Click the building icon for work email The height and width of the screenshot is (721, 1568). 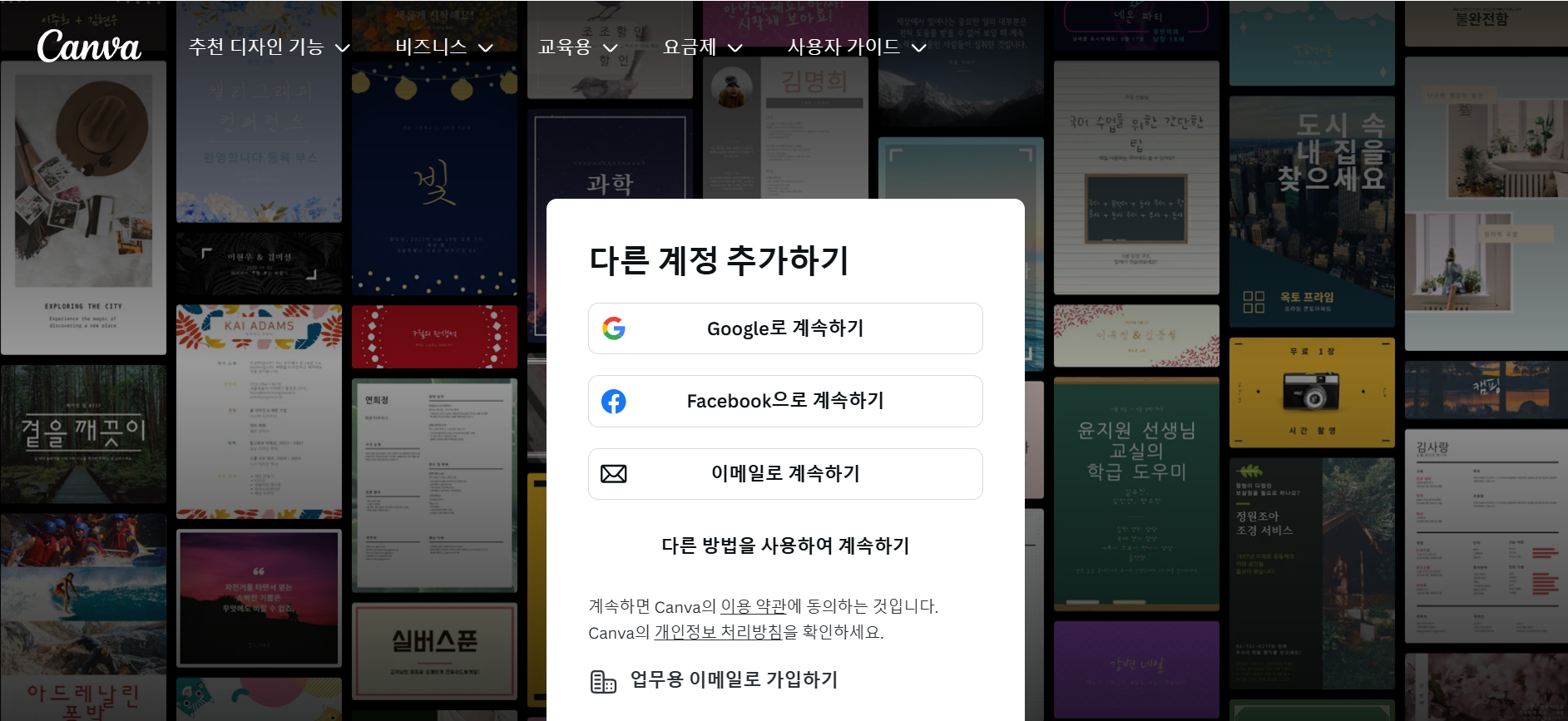tap(603, 681)
